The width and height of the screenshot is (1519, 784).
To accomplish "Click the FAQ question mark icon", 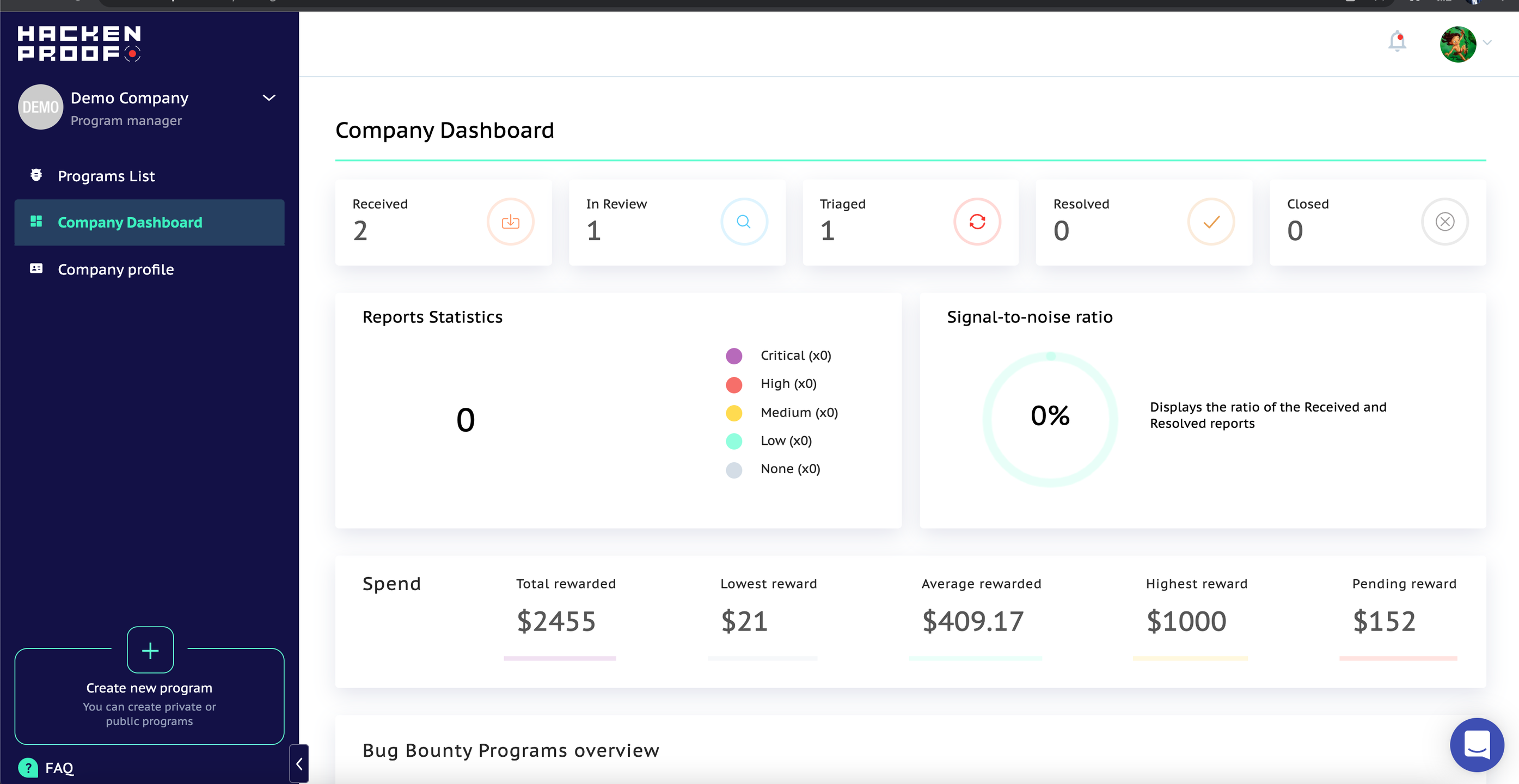I will 28,768.
